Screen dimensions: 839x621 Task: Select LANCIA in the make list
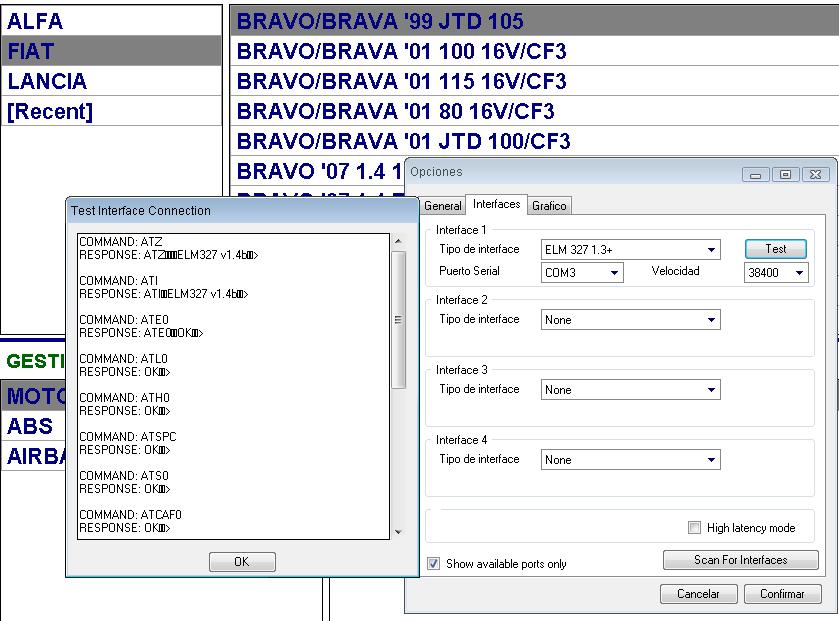111,81
